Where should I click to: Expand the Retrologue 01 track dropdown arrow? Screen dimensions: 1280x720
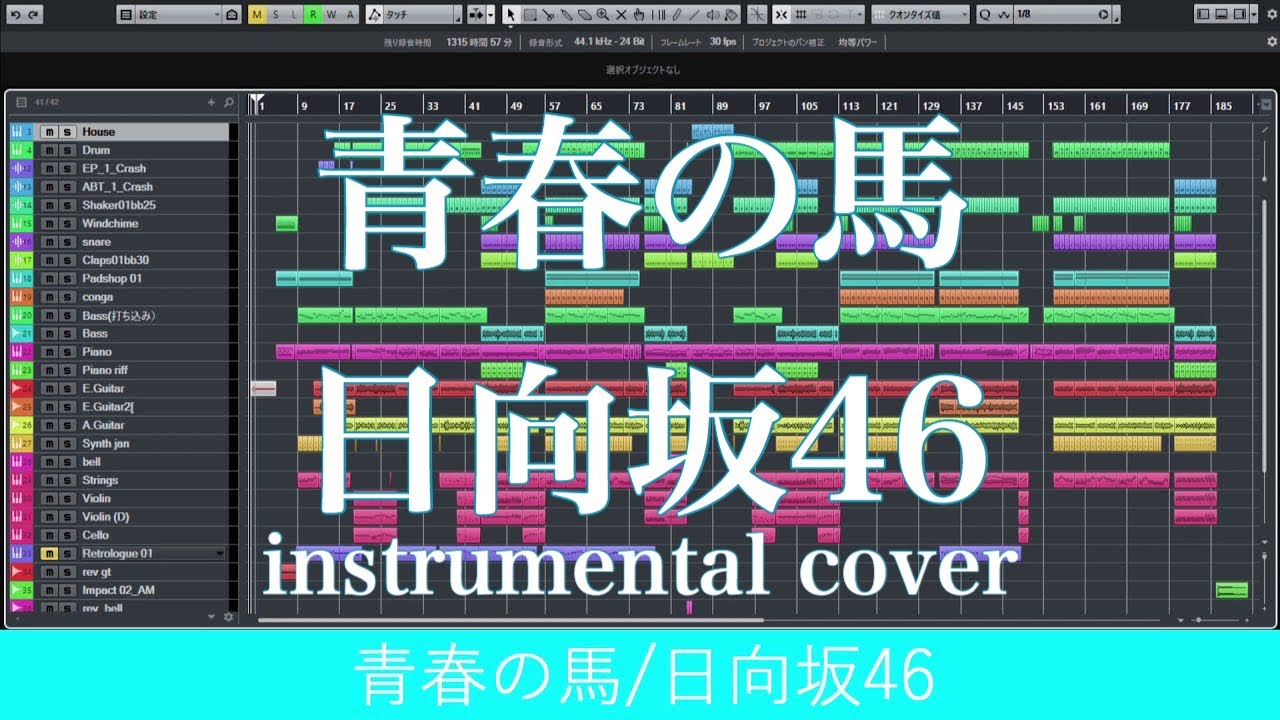coord(219,554)
